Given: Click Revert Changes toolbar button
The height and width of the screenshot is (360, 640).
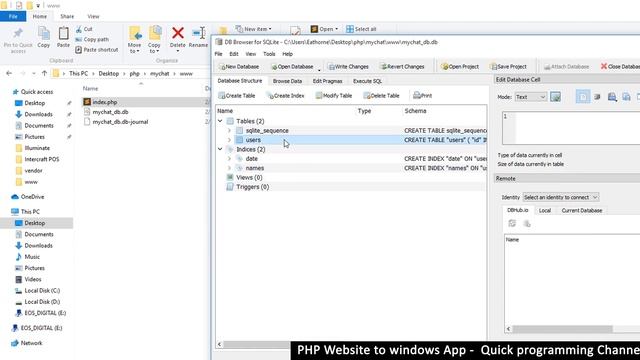Looking at the screenshot, I should [402, 67].
